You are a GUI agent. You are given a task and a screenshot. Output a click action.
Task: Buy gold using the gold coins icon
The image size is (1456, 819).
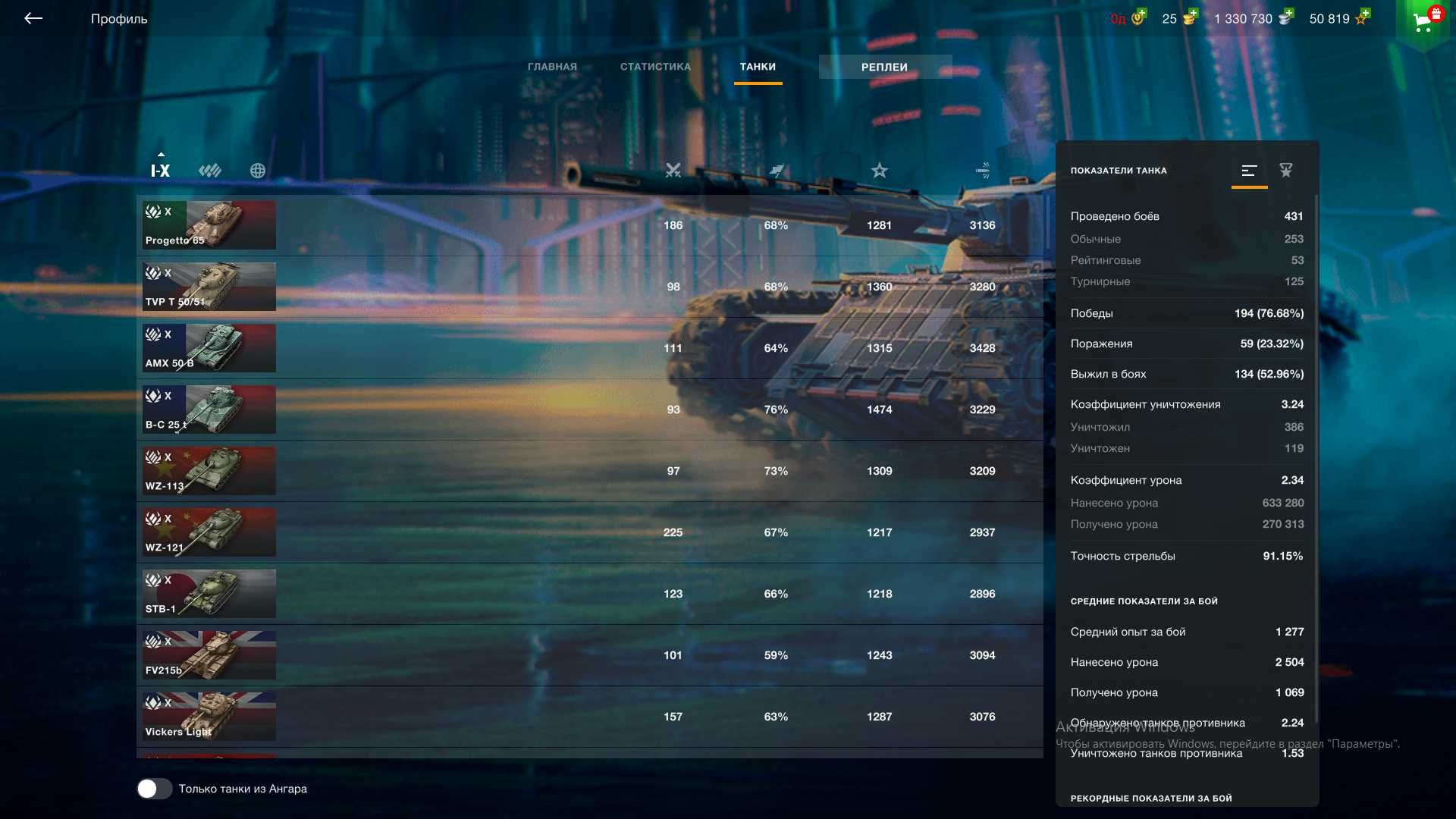point(1190,17)
